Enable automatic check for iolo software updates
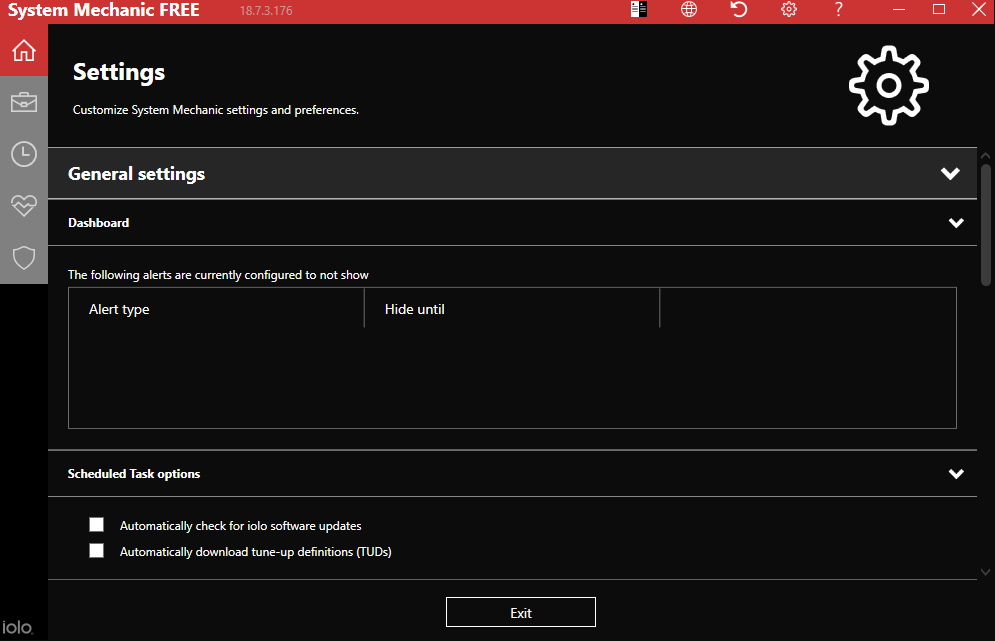This screenshot has height=641, width=995. pyautogui.click(x=96, y=525)
